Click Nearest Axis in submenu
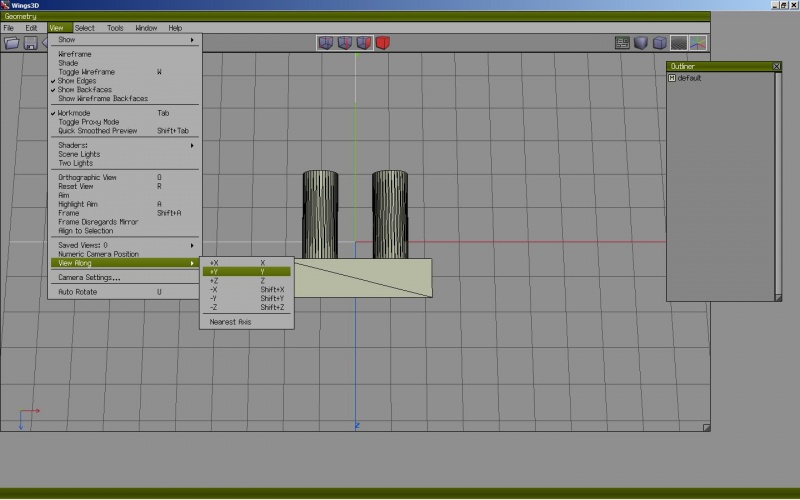The height and width of the screenshot is (500, 800). 230,322
